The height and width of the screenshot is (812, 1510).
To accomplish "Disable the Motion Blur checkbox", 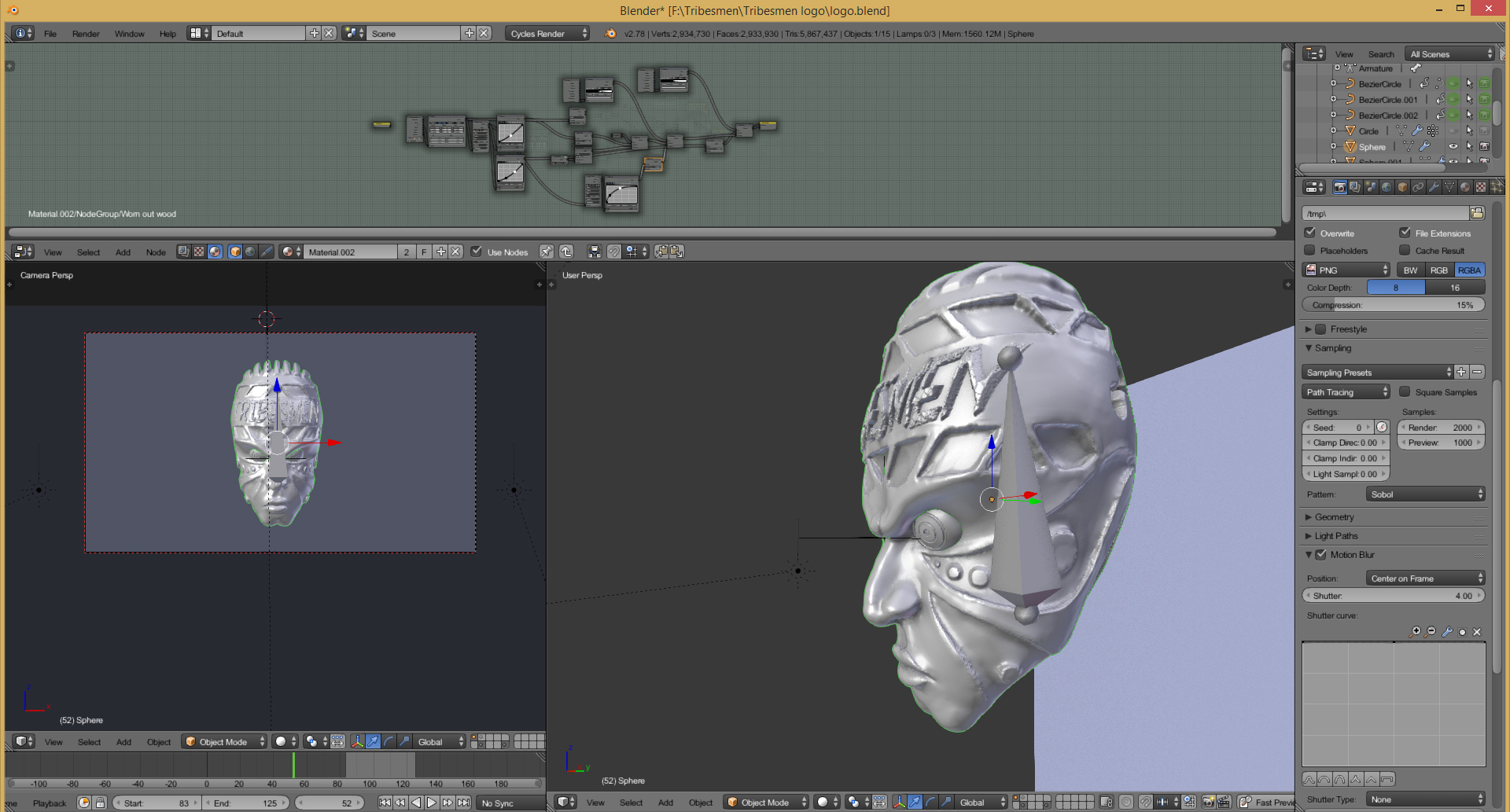I will coord(1321,554).
